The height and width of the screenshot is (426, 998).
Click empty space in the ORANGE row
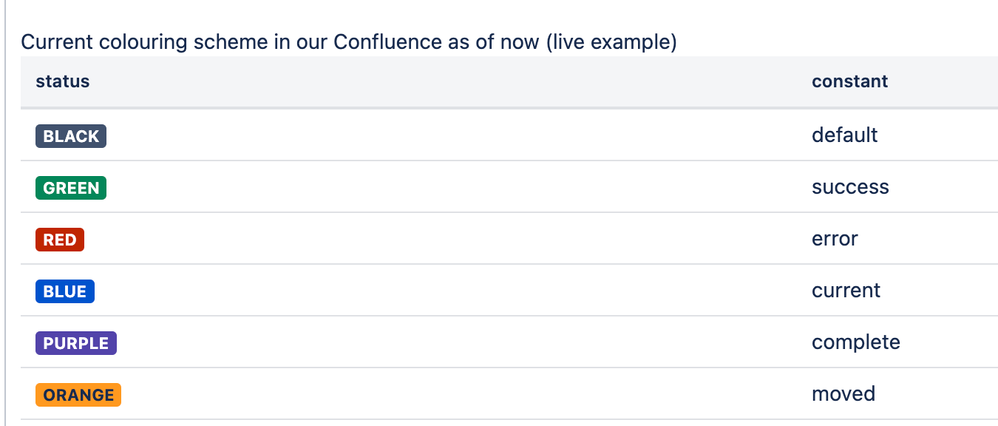446,394
